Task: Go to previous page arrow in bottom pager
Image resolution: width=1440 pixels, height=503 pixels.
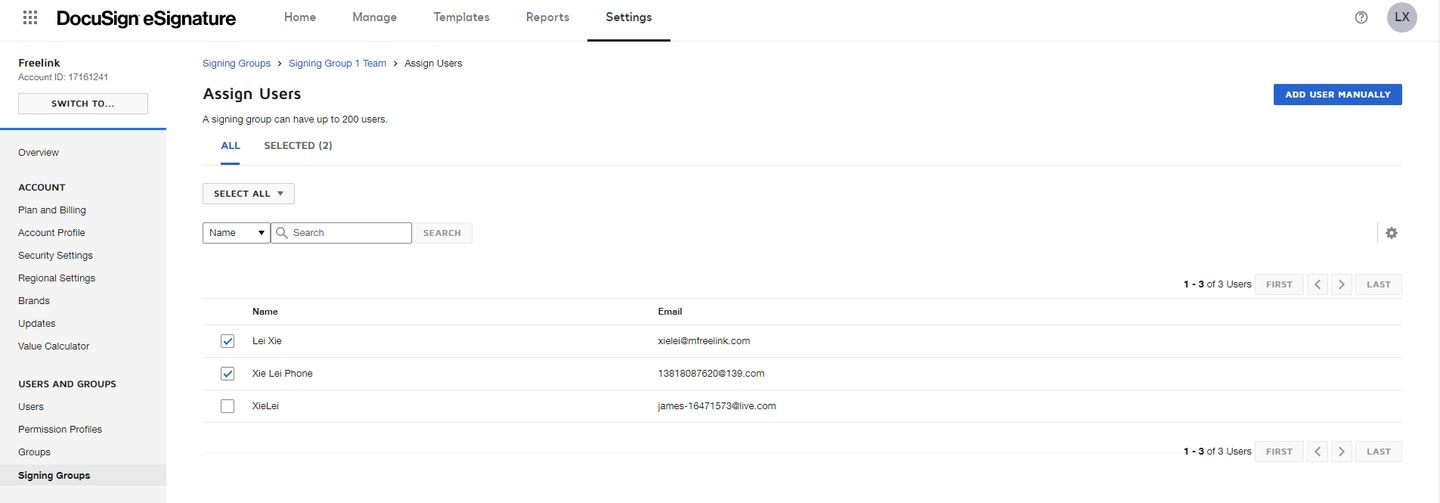Action: pos(1318,452)
